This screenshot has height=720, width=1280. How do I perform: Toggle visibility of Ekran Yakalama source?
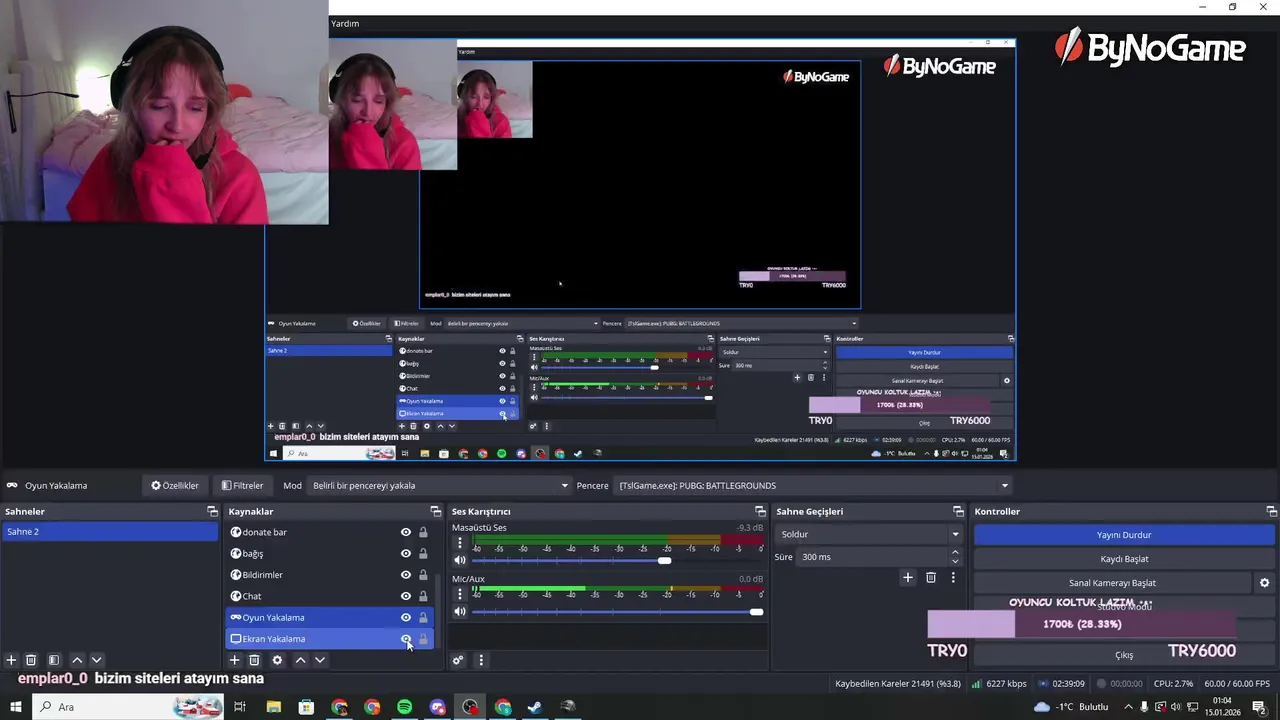pyautogui.click(x=406, y=639)
